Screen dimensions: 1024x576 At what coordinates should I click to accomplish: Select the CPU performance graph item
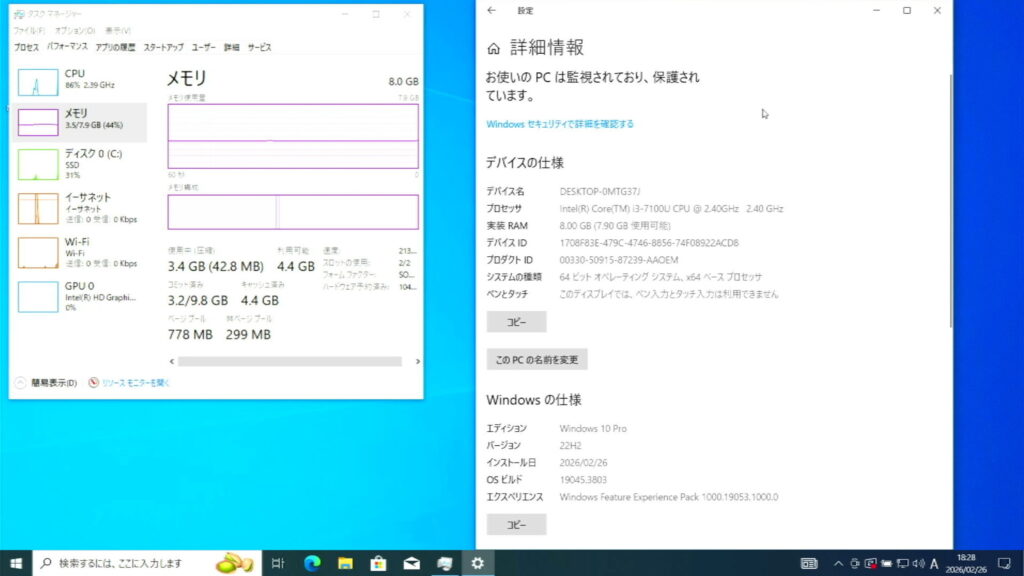tap(82, 80)
